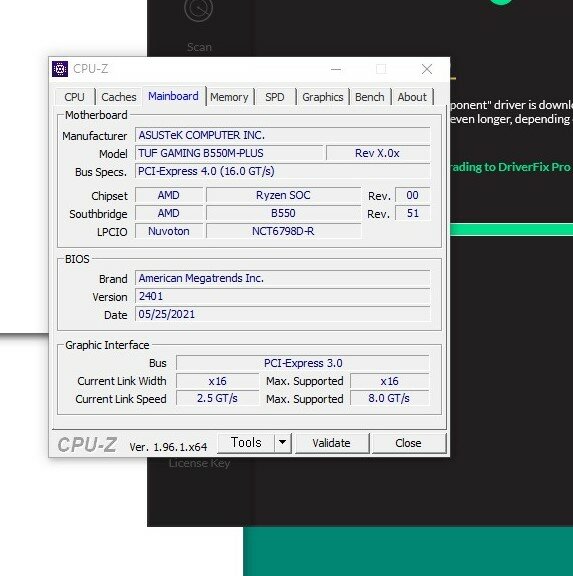The width and height of the screenshot is (573, 576).
Task: Open the Tools dropdown arrow
Action: [x=282, y=443]
